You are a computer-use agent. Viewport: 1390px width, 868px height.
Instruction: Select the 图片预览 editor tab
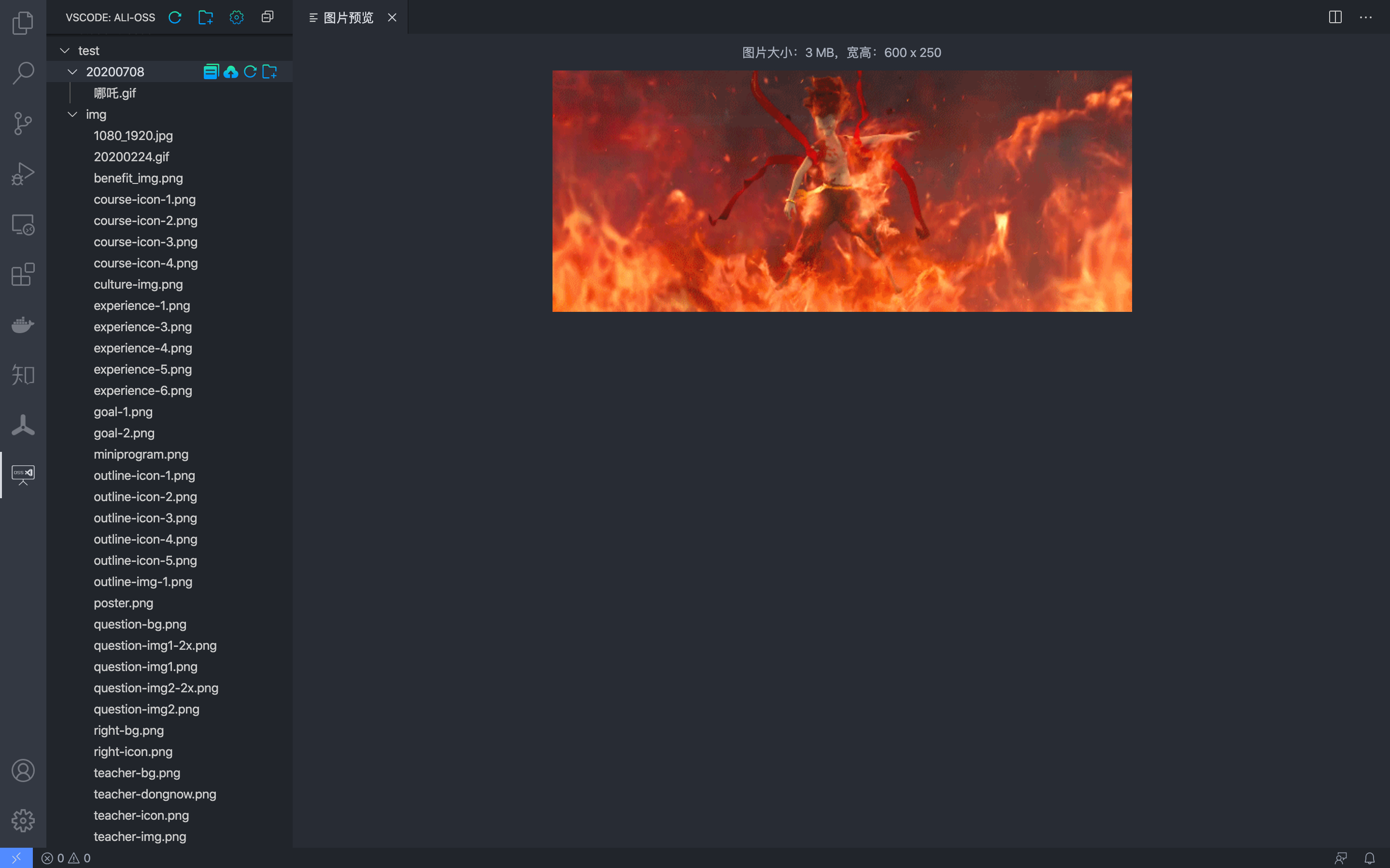(349, 18)
